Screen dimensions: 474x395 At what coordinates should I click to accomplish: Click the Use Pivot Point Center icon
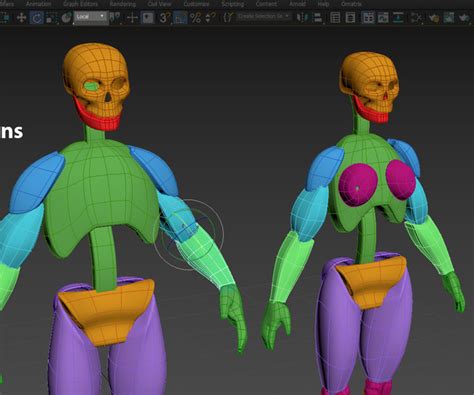[x=115, y=17]
